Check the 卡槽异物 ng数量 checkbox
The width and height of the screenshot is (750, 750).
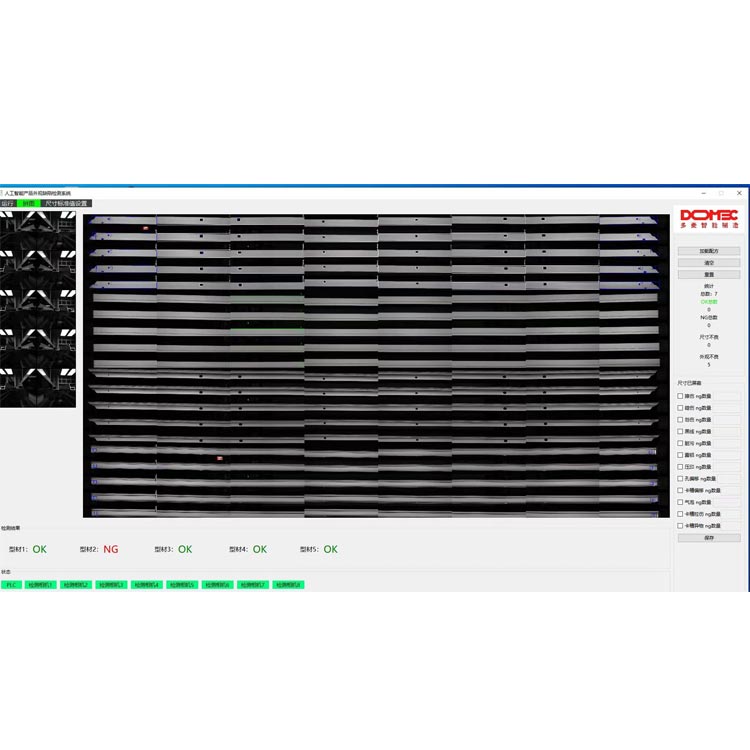(x=681, y=525)
